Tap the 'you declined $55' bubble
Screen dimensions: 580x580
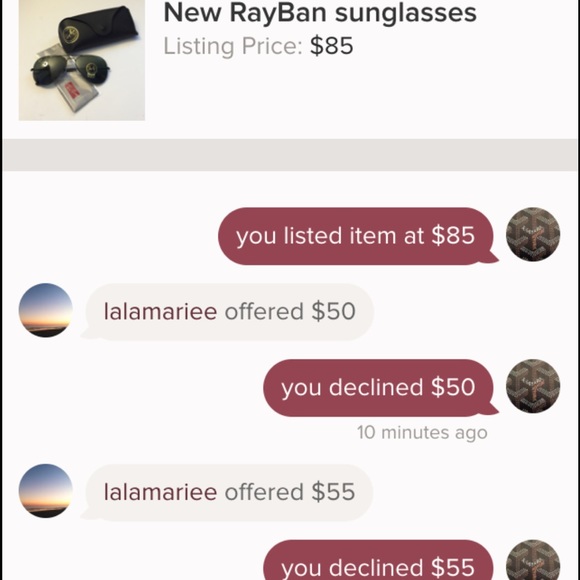[x=381, y=560]
